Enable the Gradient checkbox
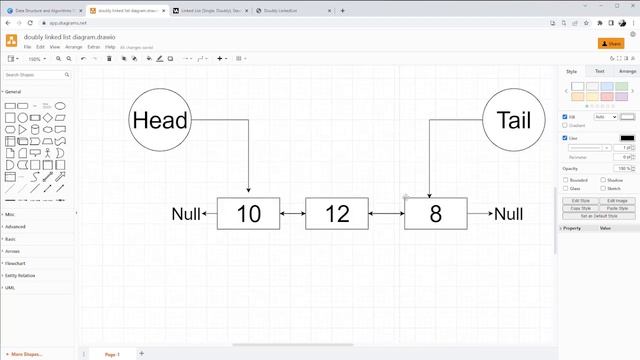This screenshot has width=640, height=360. tap(565, 125)
